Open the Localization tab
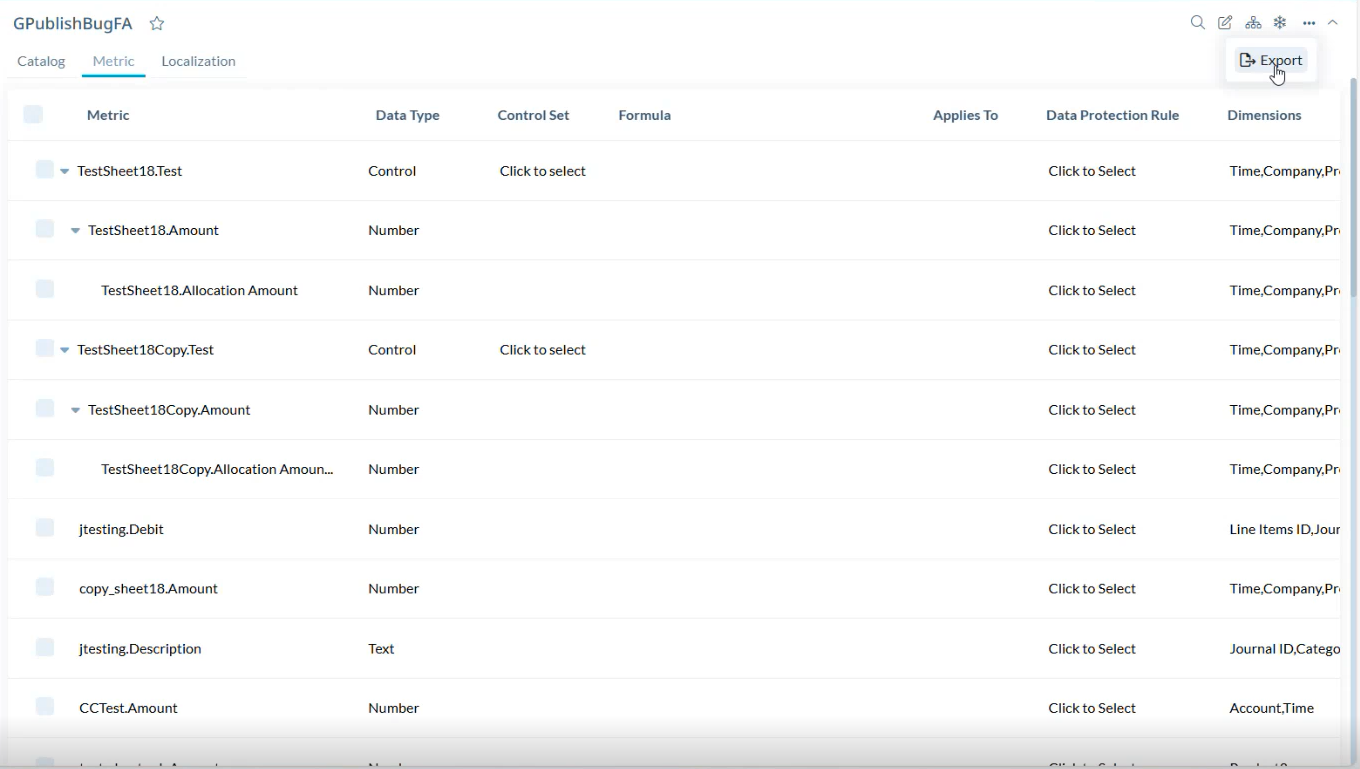The image size is (1360, 769). (198, 61)
